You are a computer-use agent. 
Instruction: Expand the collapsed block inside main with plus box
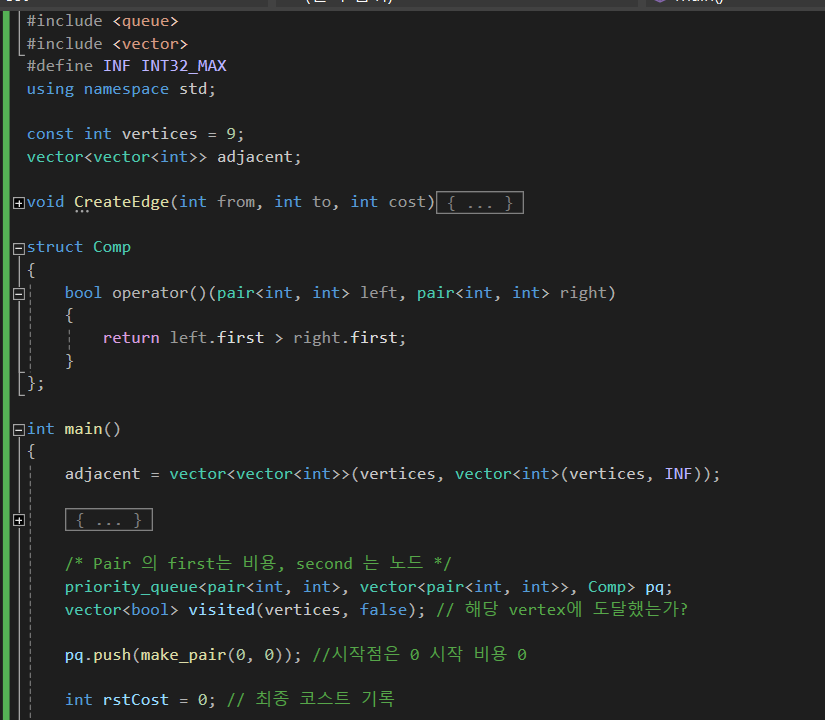(18, 521)
